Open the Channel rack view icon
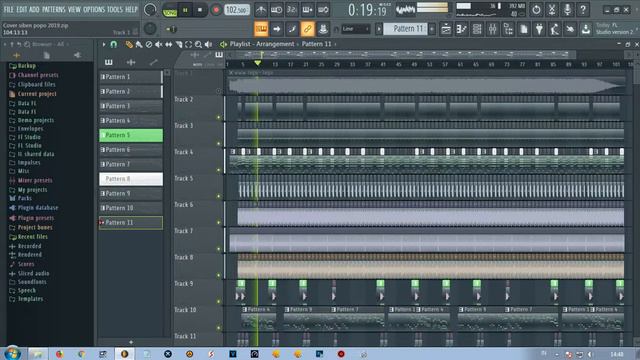Image resolution: width=640 pixels, height=360 pixels. 477,29
